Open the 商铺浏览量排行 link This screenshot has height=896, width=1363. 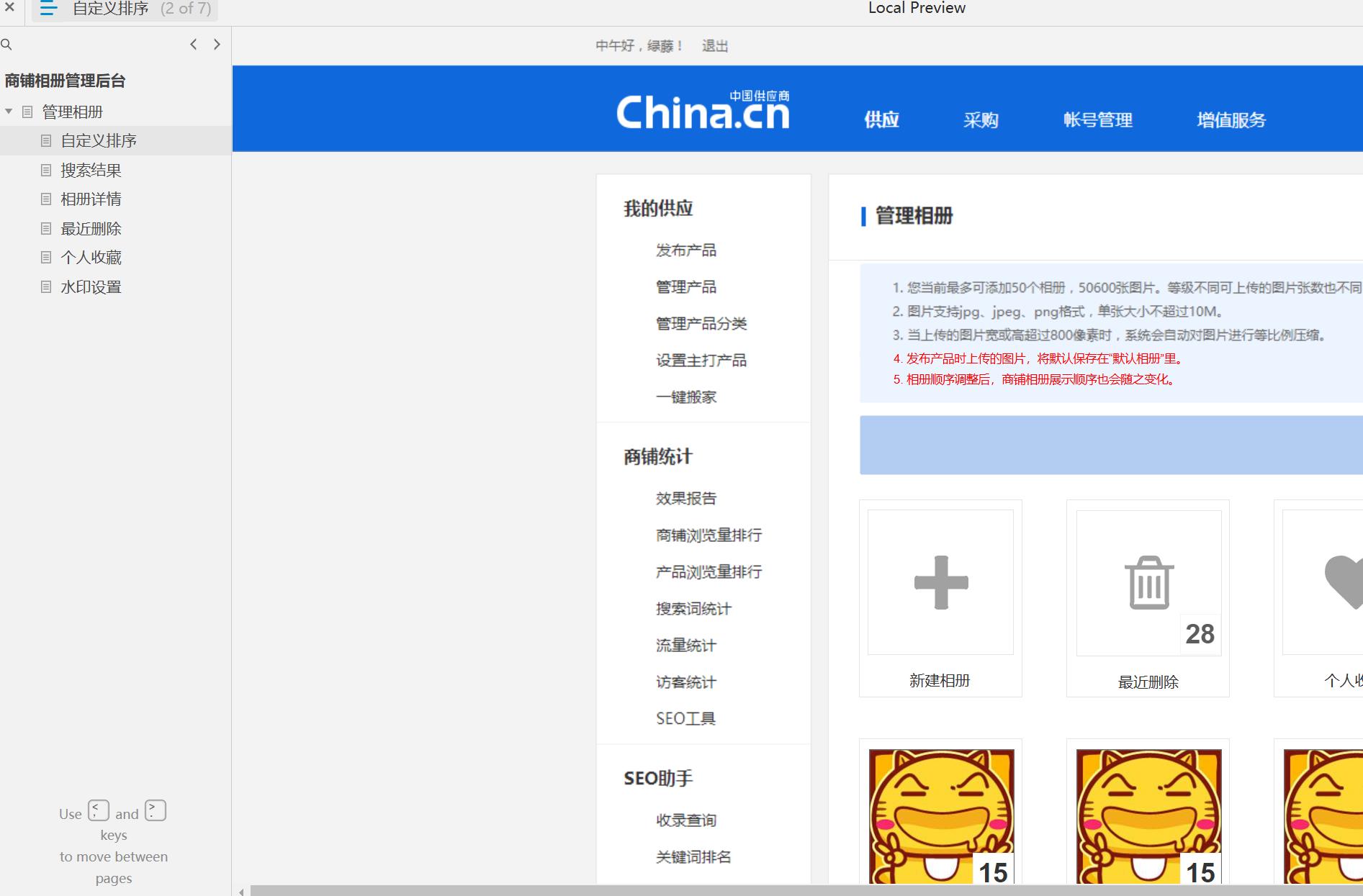[x=709, y=535]
